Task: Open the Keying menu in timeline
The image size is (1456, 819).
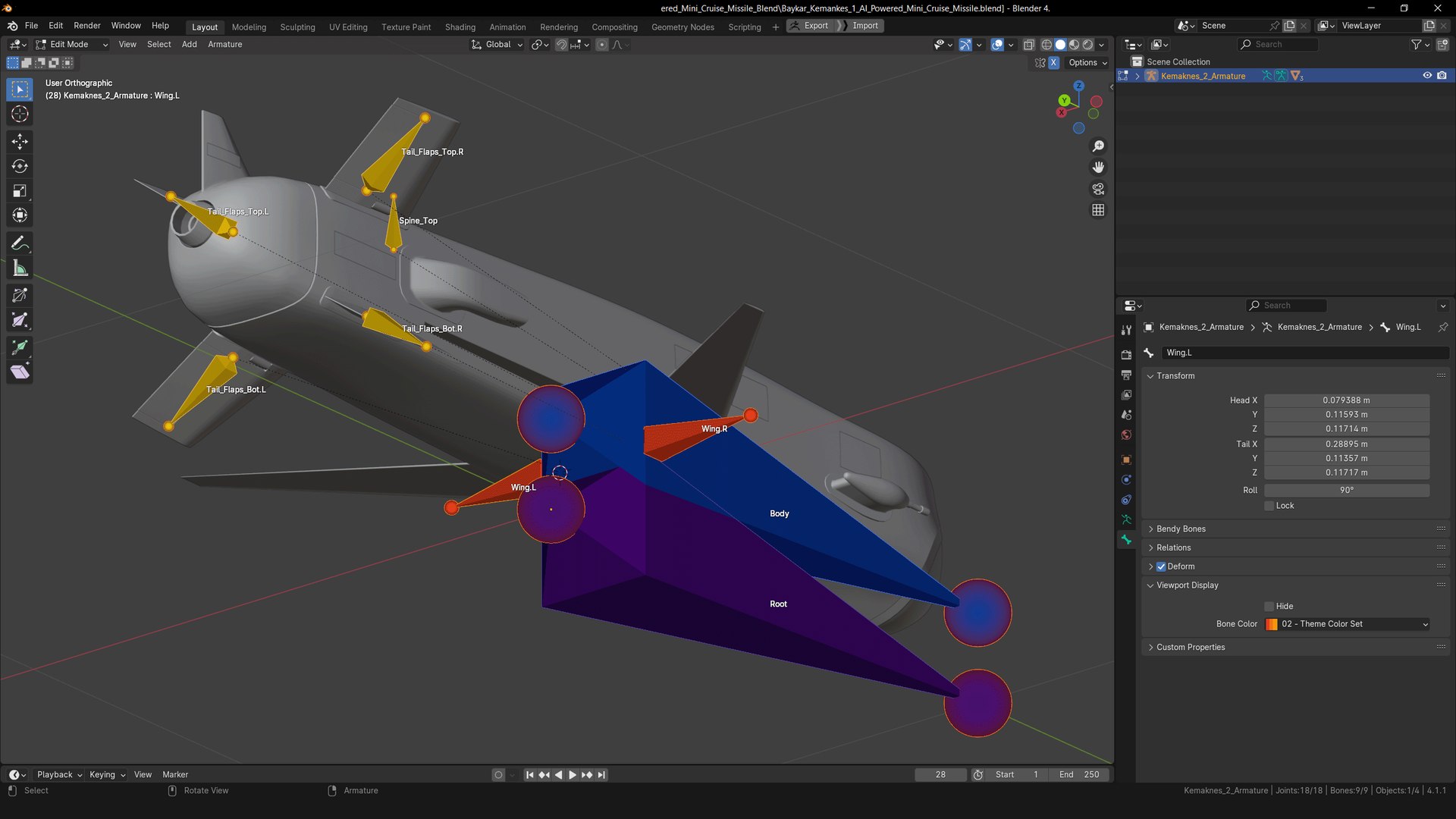Action: coord(107,775)
